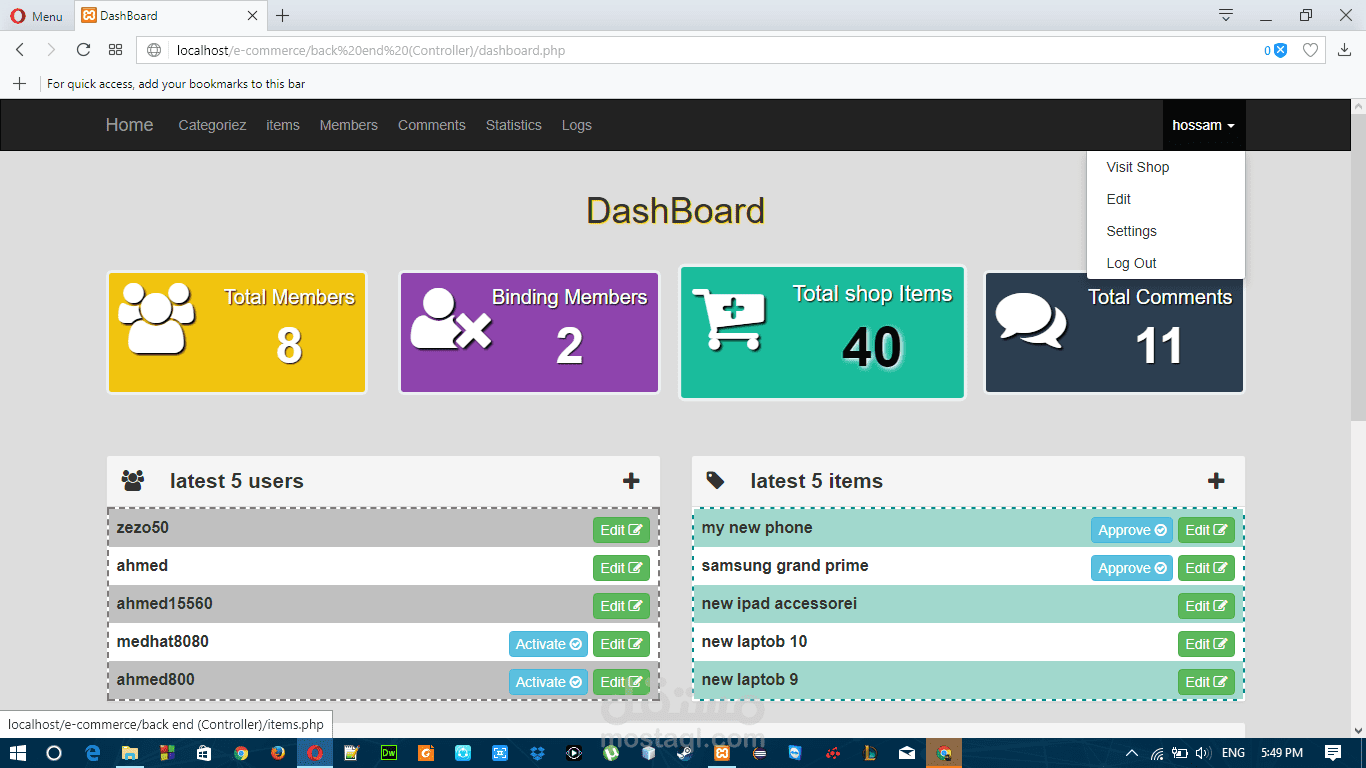Open the Categoriez page

coord(212,125)
